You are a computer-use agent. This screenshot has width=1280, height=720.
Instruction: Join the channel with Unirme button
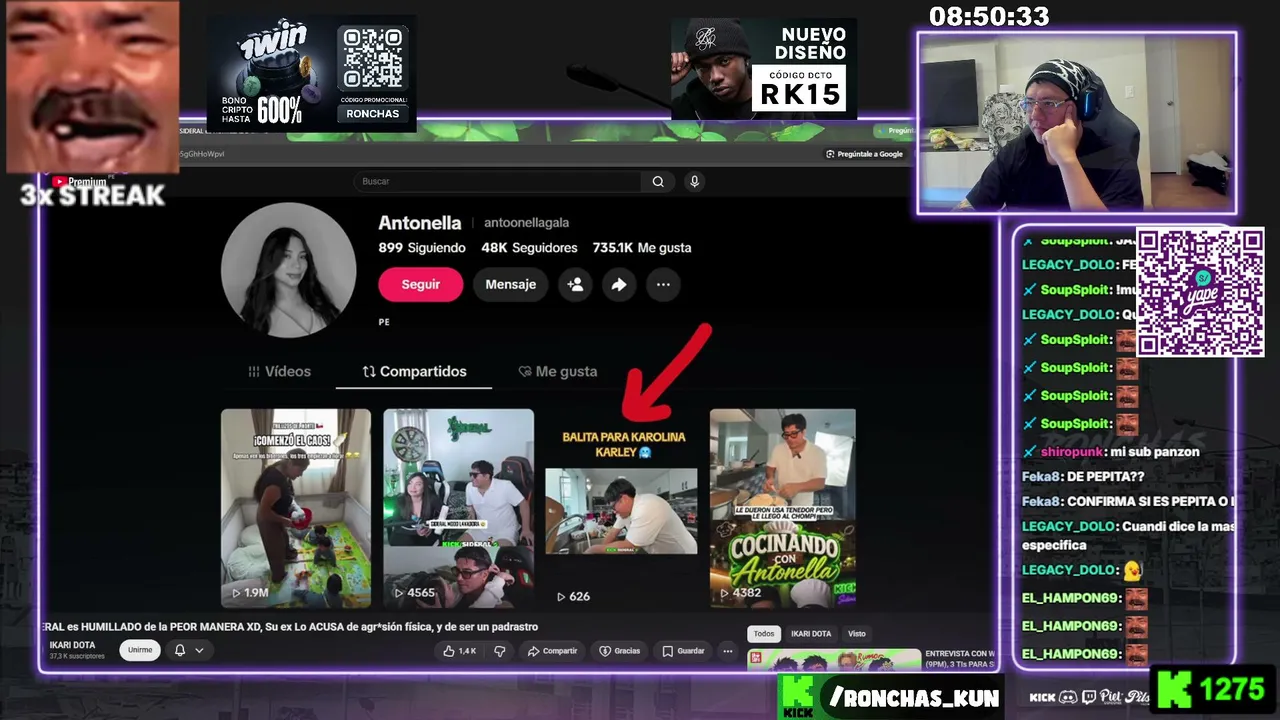coord(140,650)
